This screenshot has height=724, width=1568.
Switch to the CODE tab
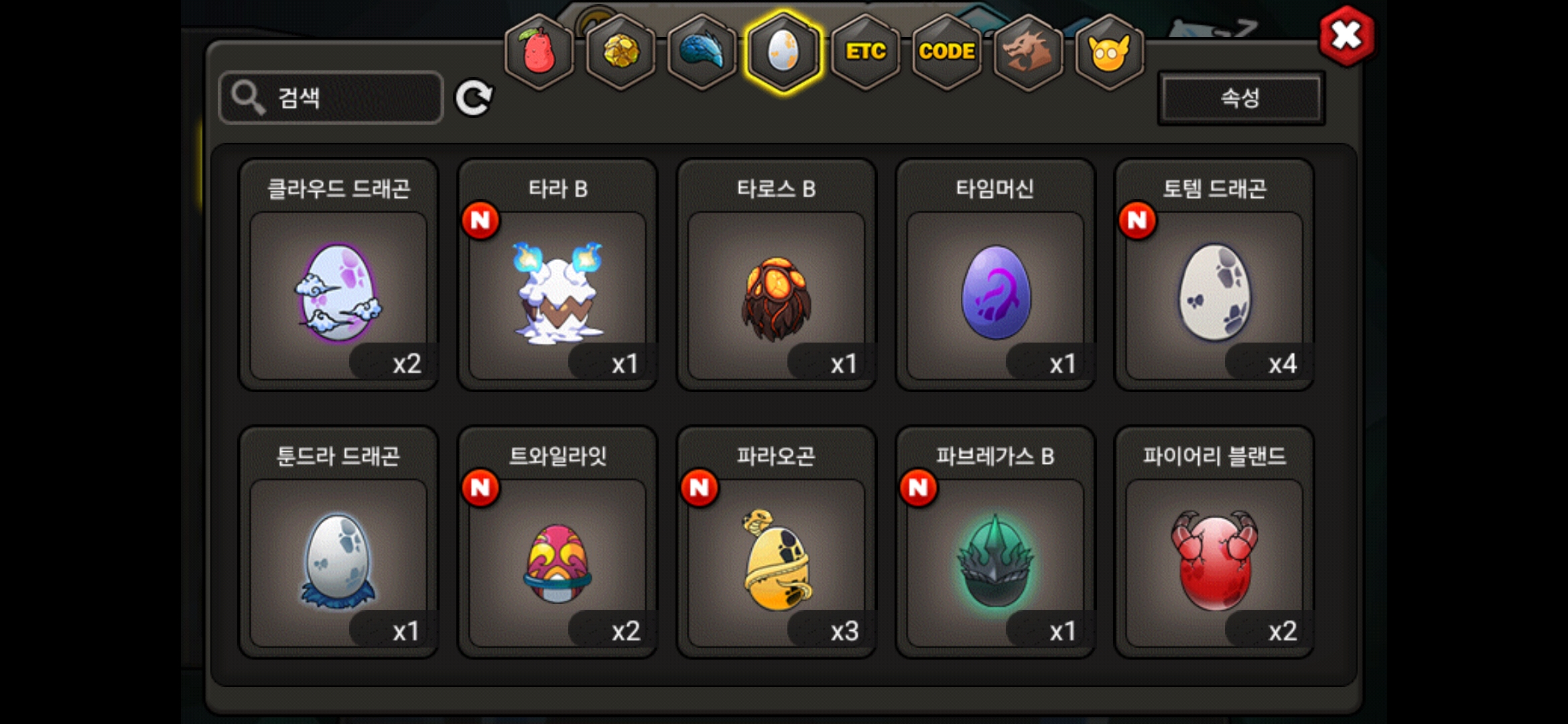[x=947, y=52]
